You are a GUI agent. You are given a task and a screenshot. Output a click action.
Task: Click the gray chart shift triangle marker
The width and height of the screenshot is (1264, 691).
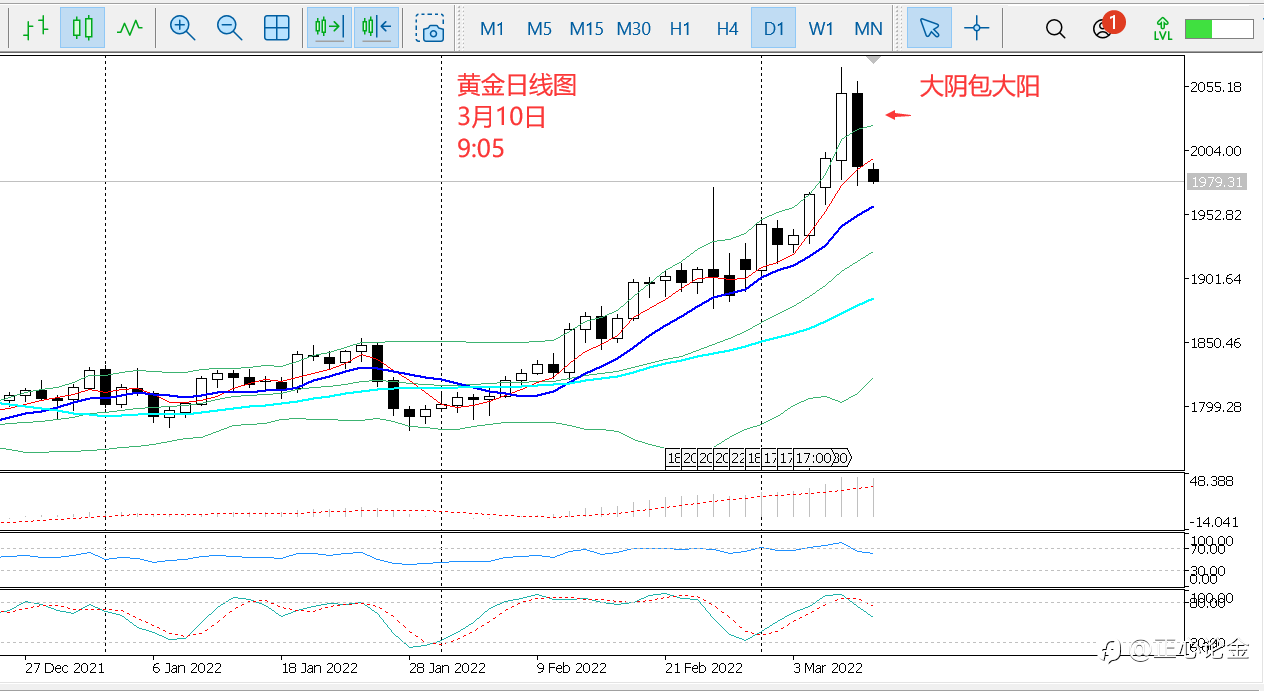click(x=874, y=61)
